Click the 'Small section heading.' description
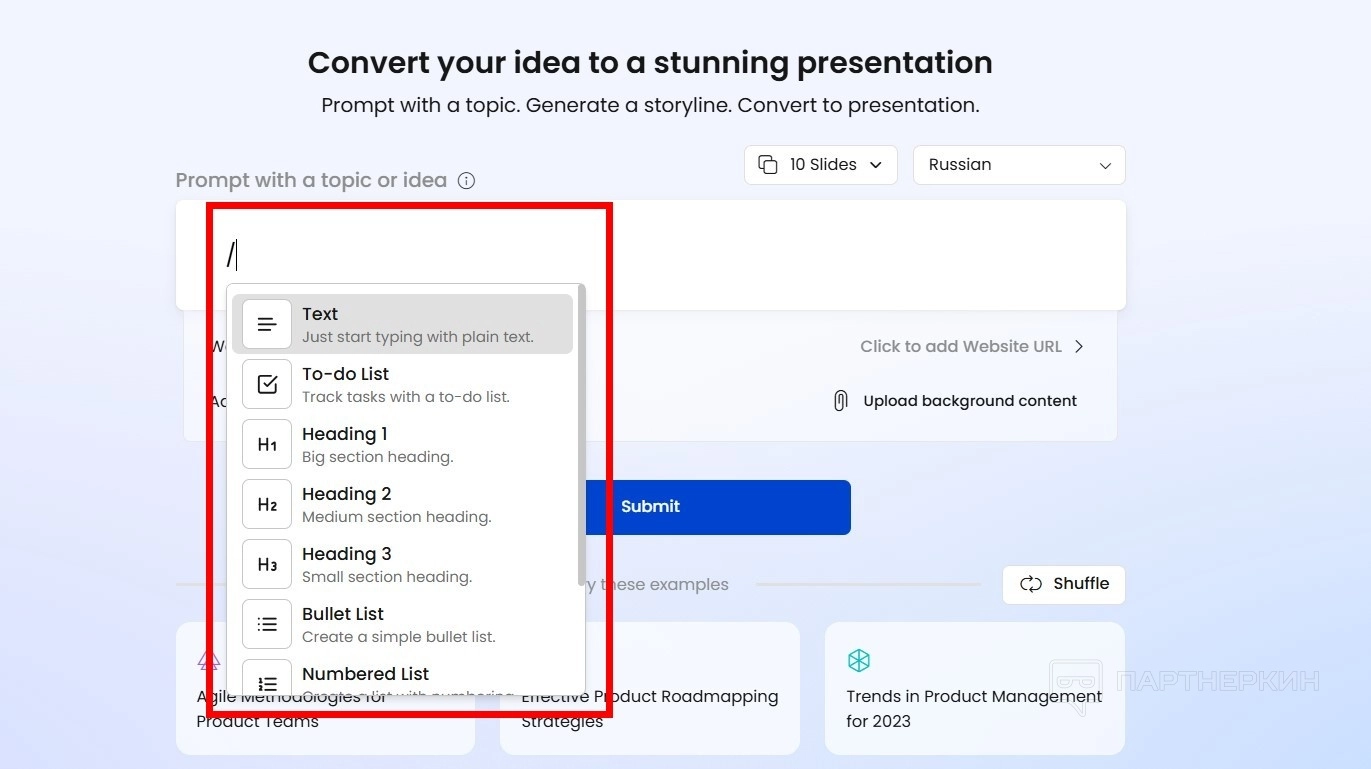This screenshot has height=769, width=1371. click(x=387, y=577)
